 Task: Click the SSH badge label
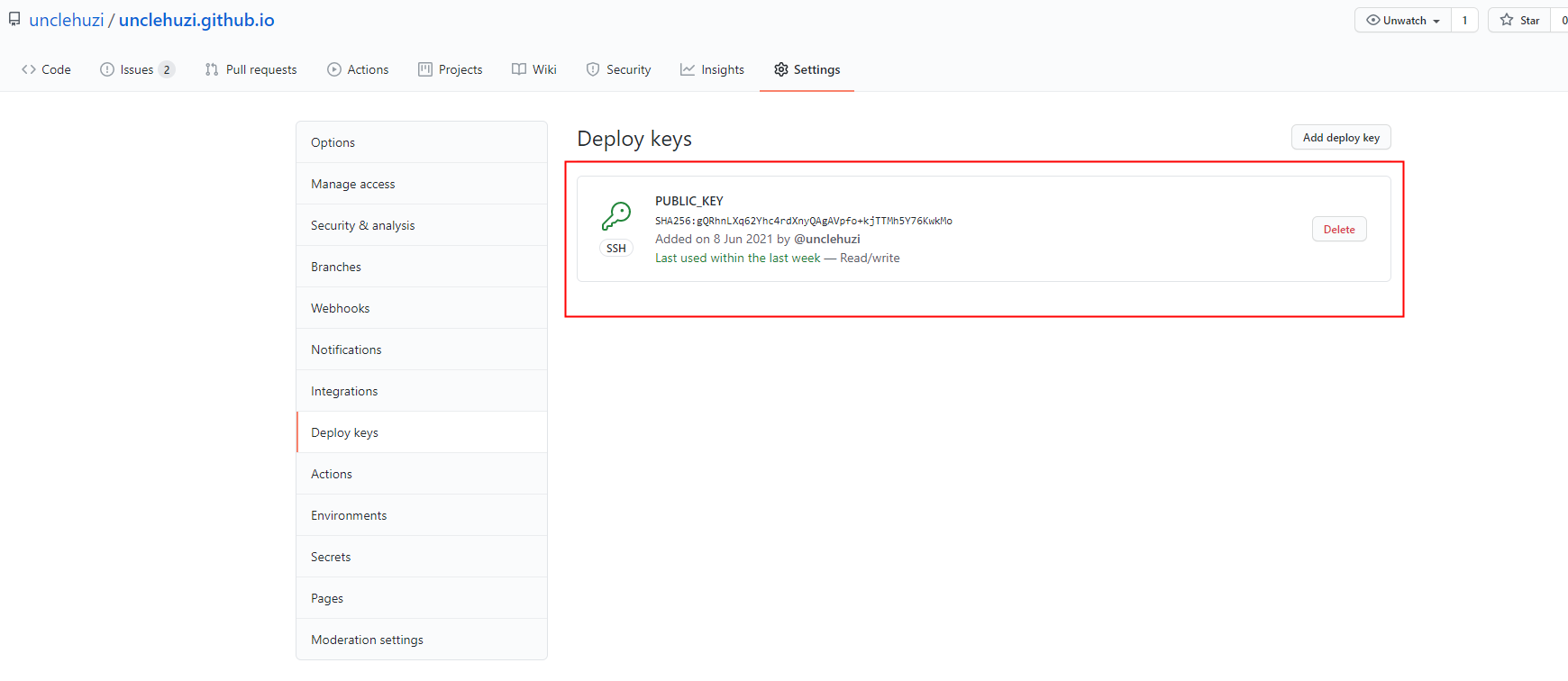tap(616, 249)
